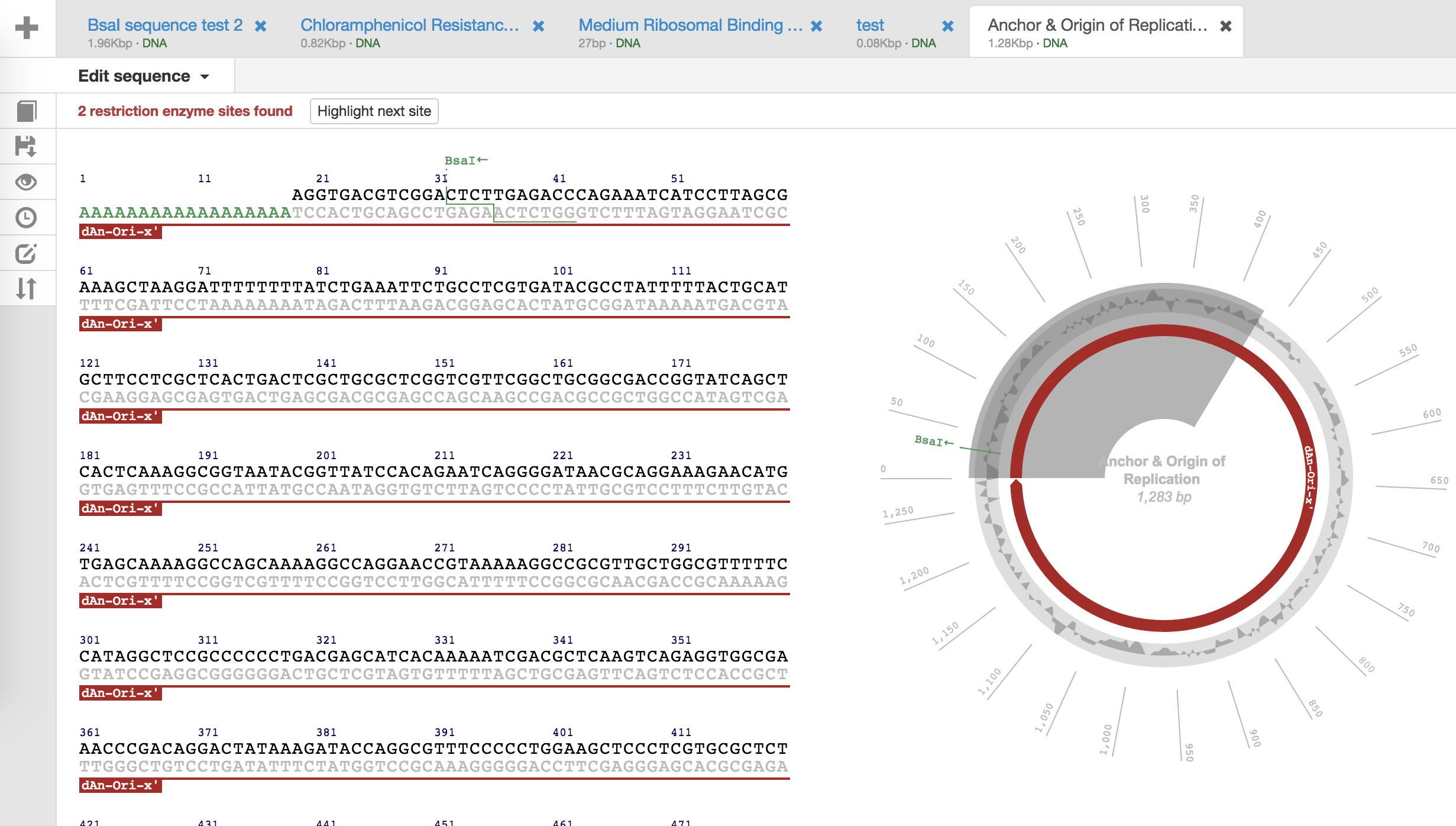Click the book/library icon in the sidebar
1456x826 pixels.
(27, 111)
